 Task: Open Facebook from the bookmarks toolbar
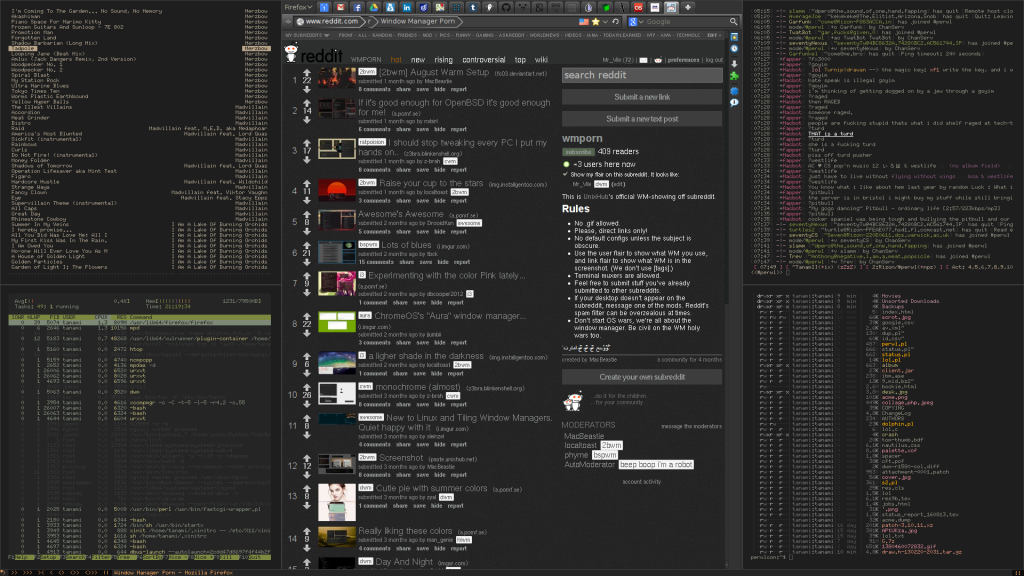tap(358, 6)
